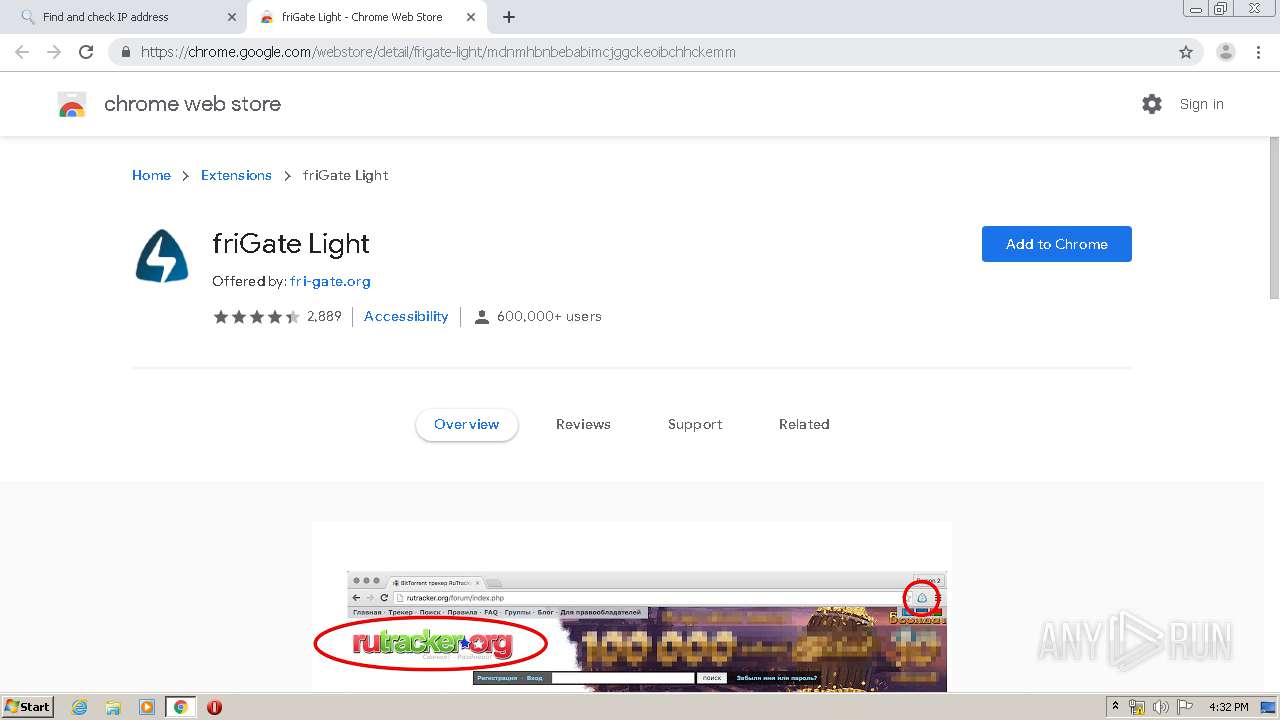
Task: Show the Related tab
Action: click(804, 425)
